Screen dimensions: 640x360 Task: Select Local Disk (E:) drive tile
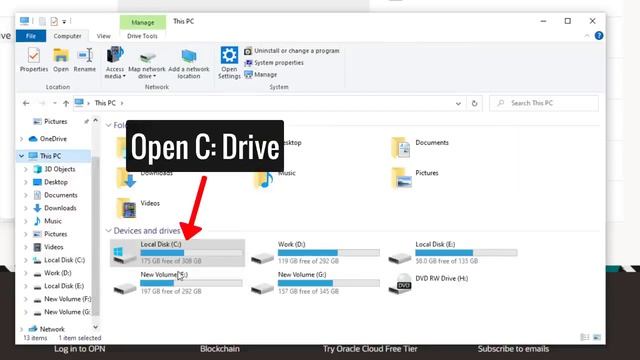point(453,253)
